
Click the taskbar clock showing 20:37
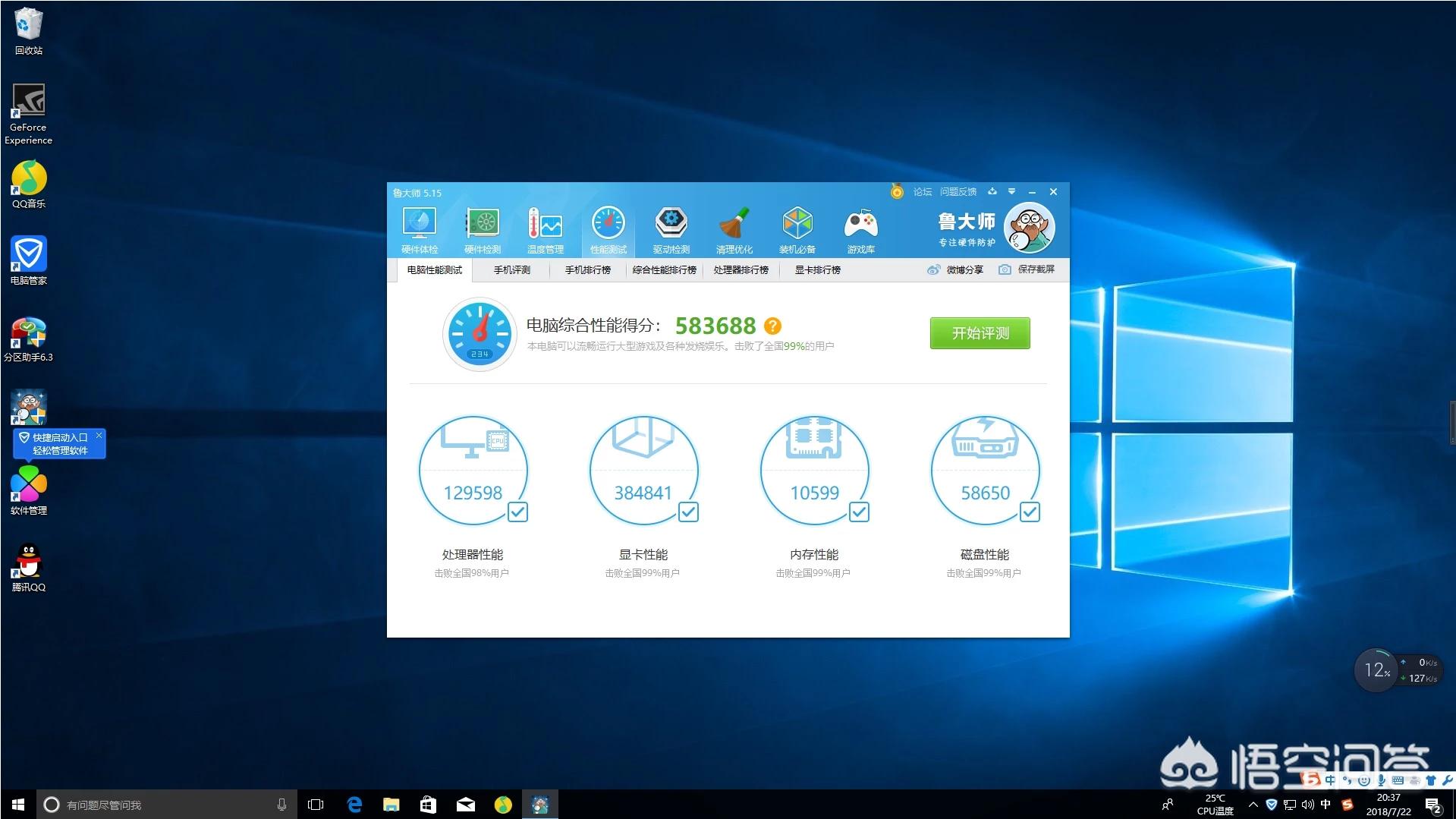click(x=1388, y=805)
